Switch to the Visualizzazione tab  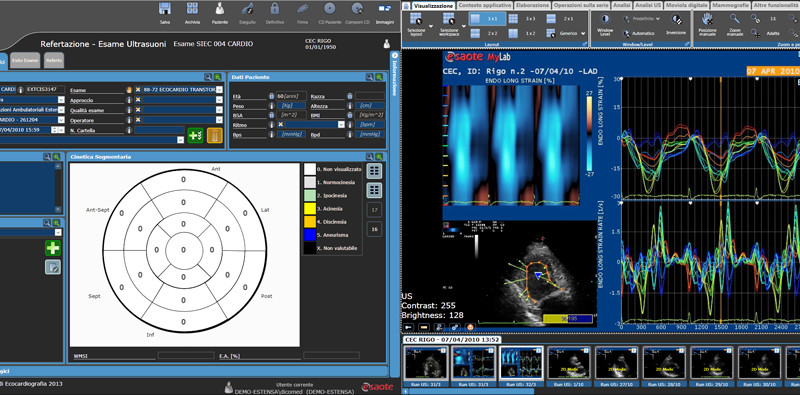(433, 5)
